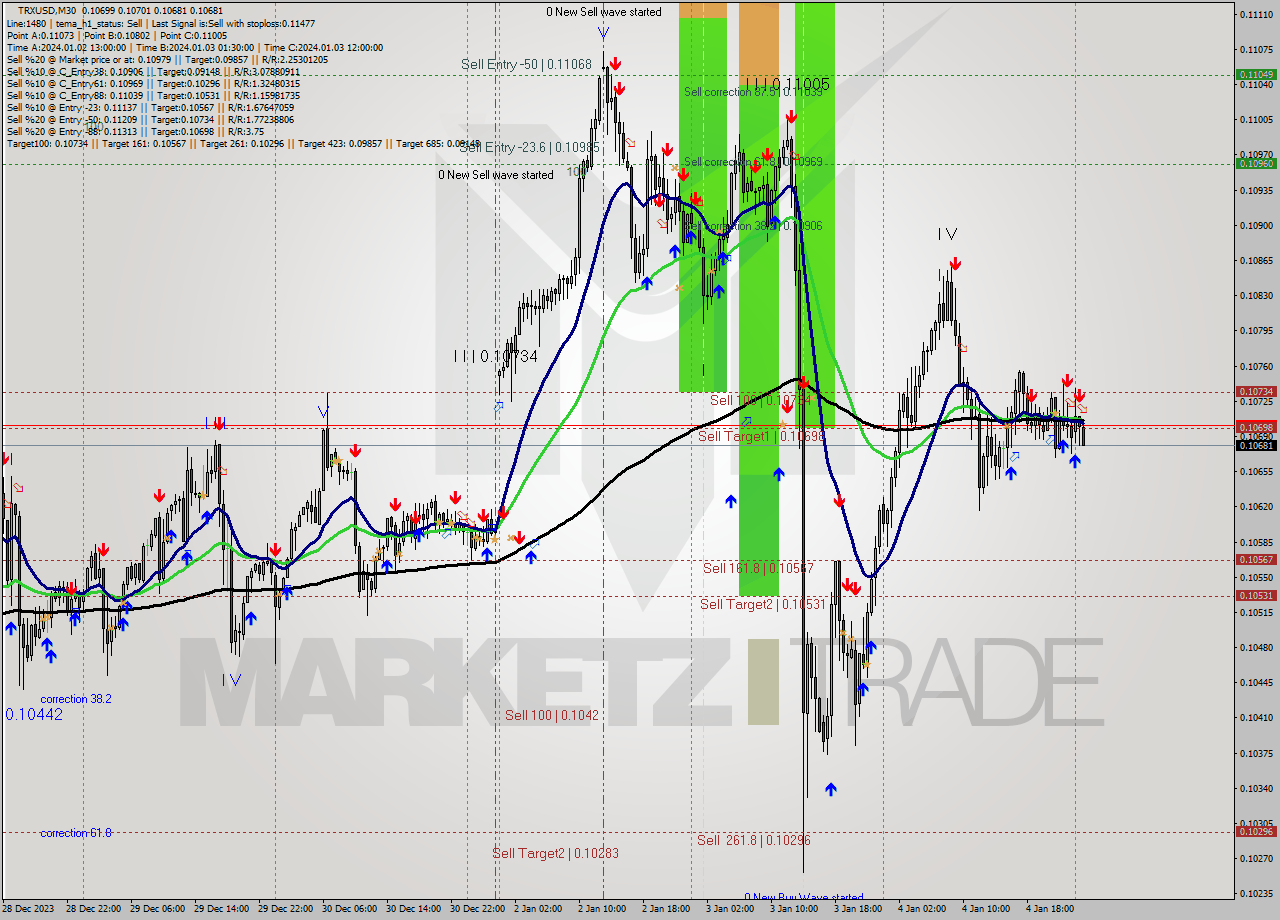Click the Sell 261.8 | 0.10296 label
Screen dimensions: 1280x920
pyautogui.click(x=754, y=840)
